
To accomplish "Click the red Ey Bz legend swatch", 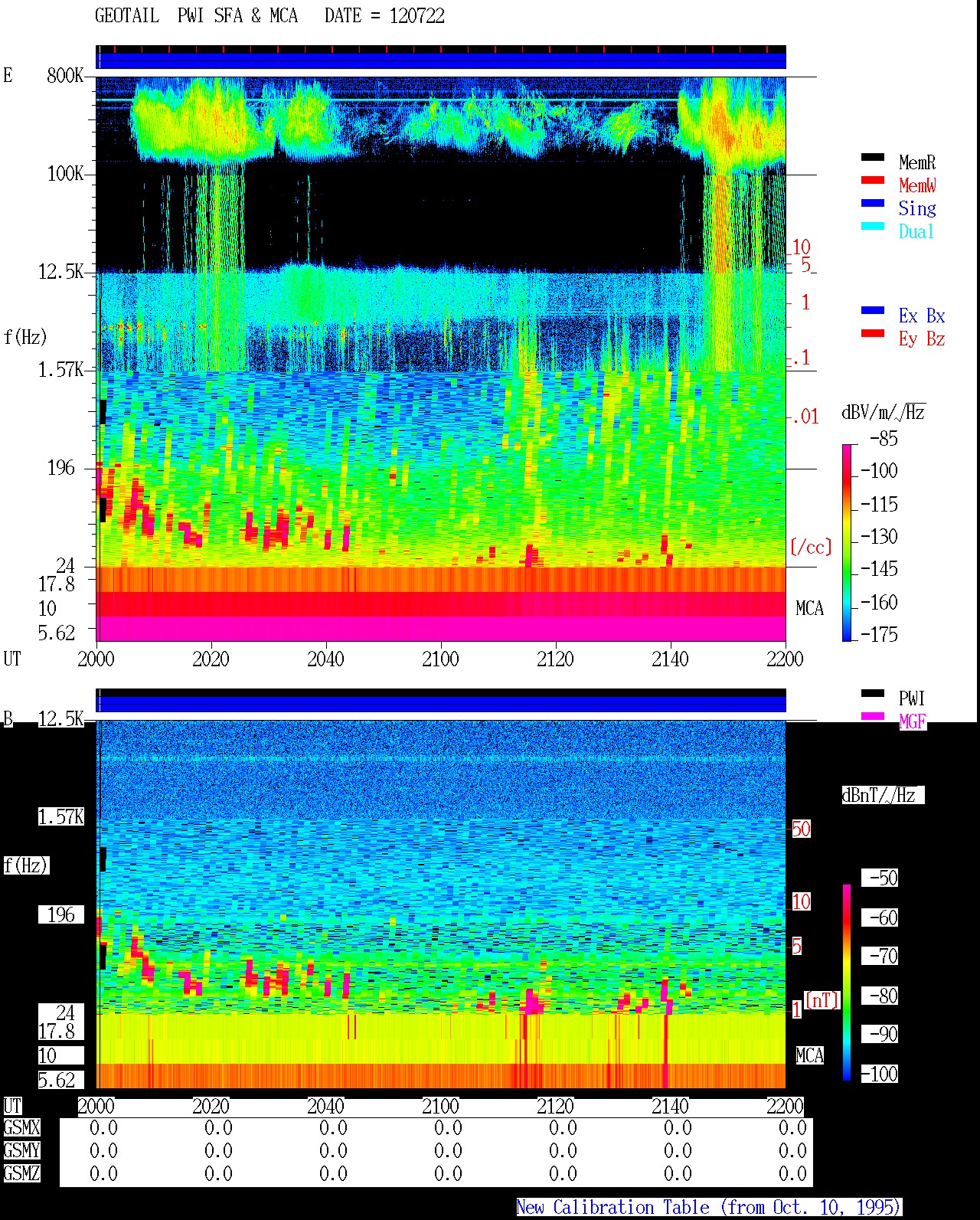I will tap(873, 334).
